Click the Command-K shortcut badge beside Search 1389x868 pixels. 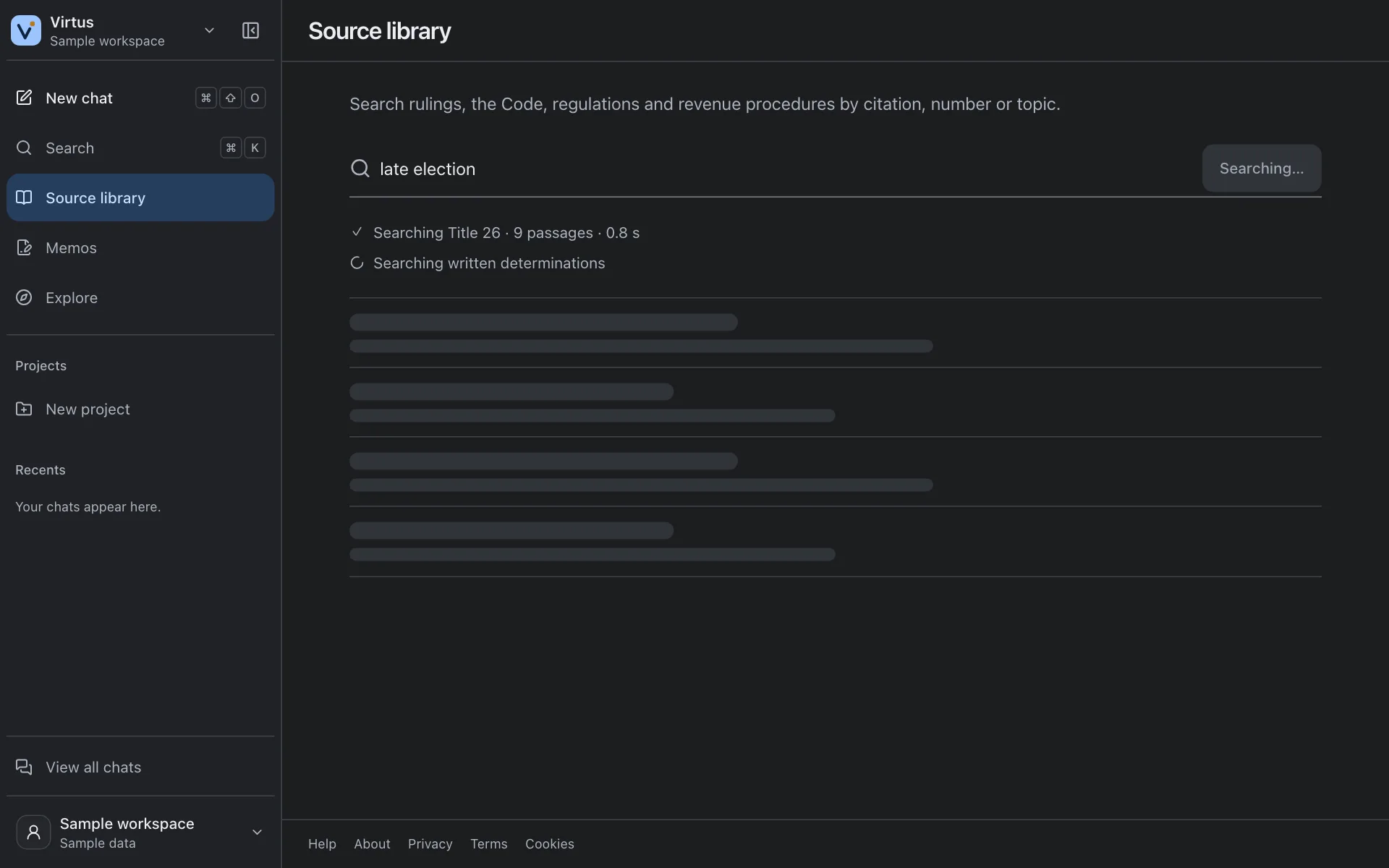point(243,148)
